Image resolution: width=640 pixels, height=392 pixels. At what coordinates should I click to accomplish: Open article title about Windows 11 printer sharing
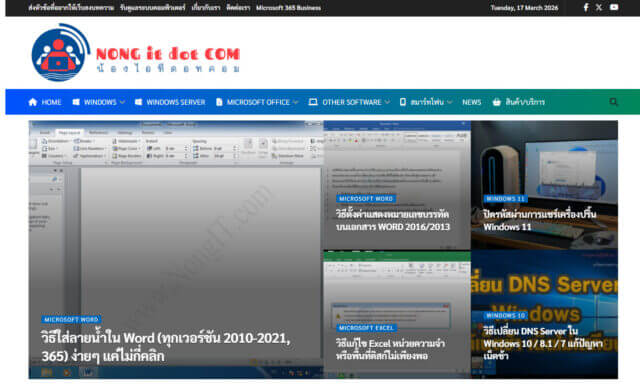tap(540, 220)
